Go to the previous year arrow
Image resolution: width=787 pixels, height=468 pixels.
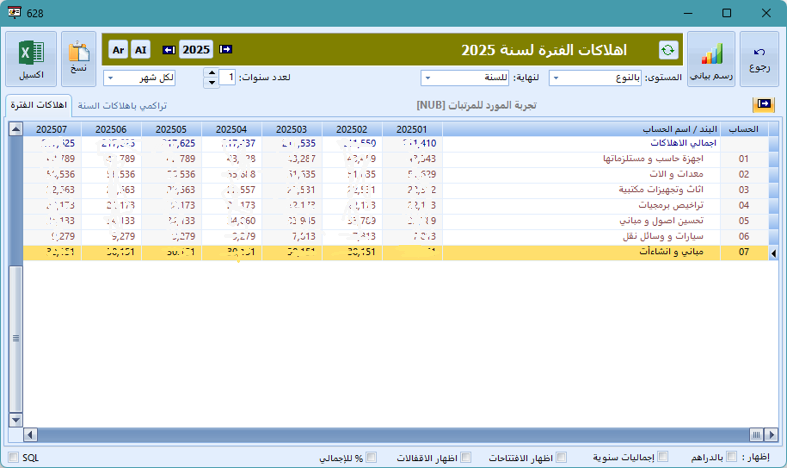(x=168, y=49)
